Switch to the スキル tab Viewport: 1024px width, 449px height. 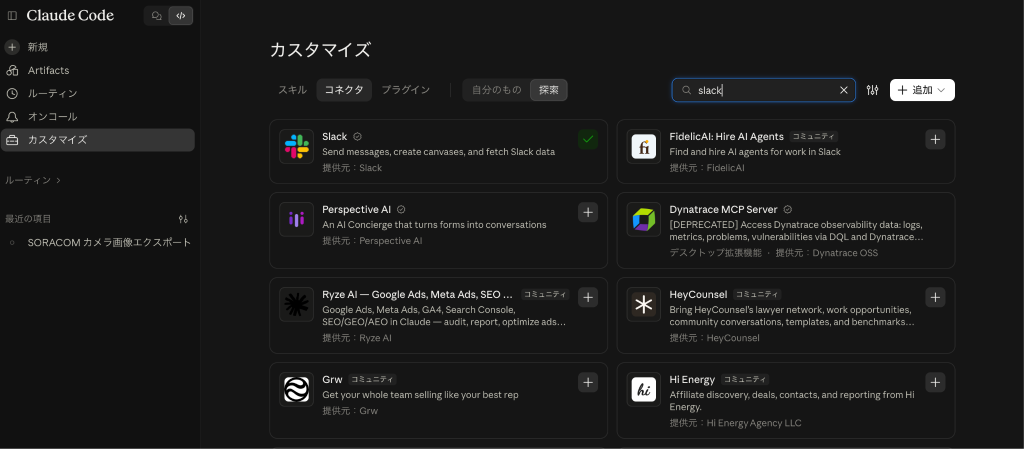[293, 90]
